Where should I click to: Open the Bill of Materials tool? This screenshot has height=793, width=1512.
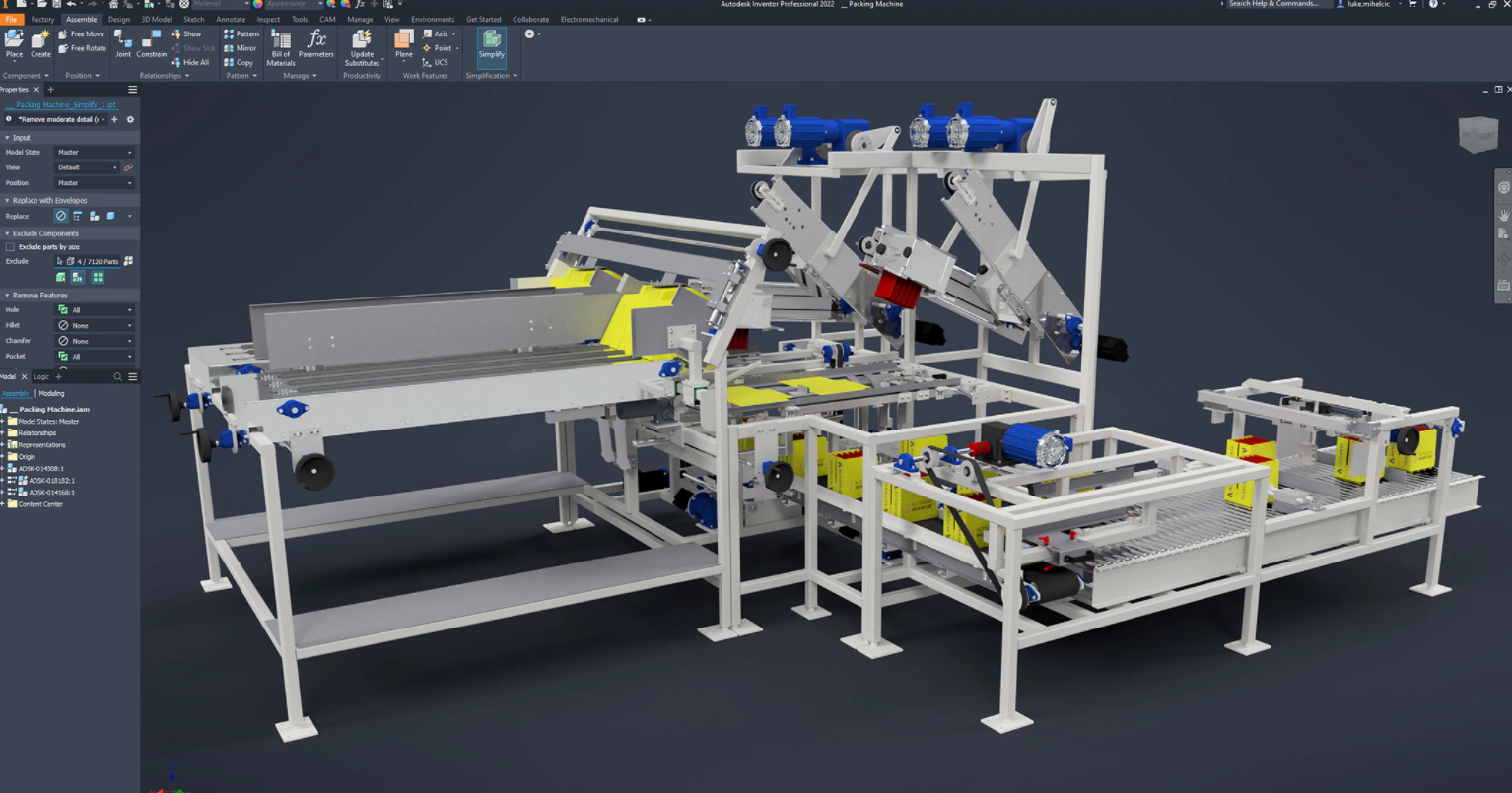(x=281, y=48)
